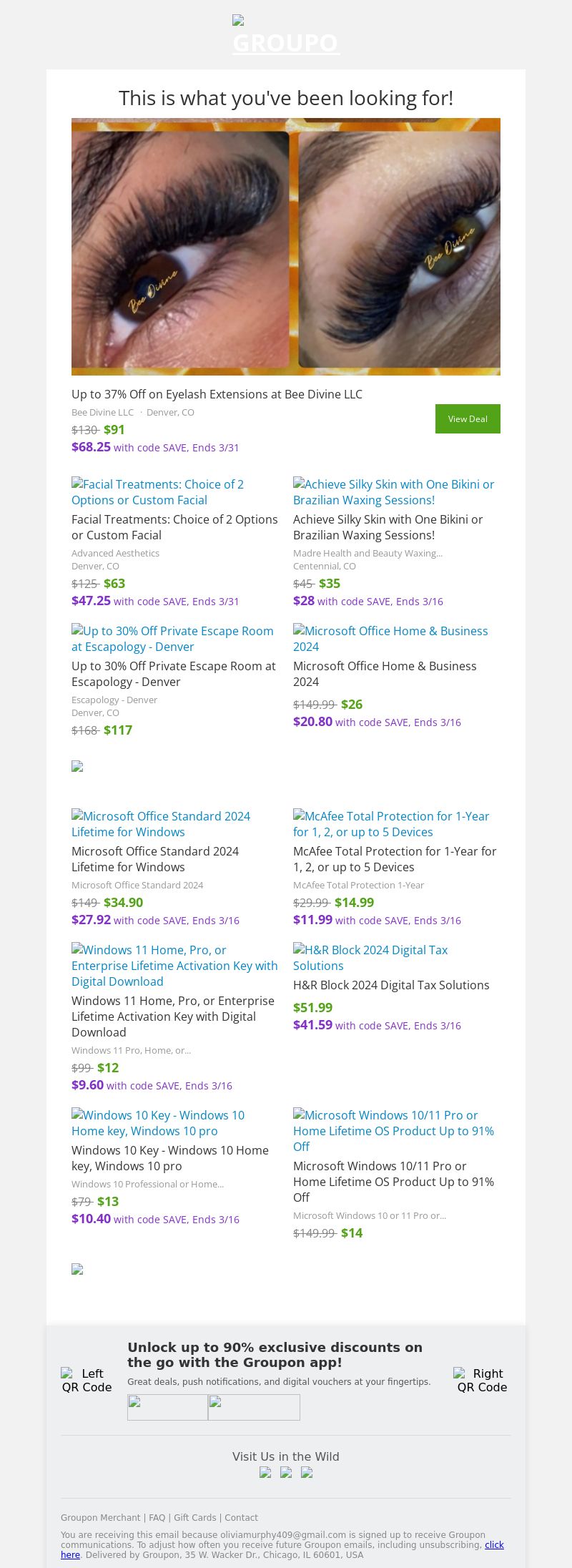572x1568 pixels.
Task: Open the FAQ footer link
Action: [x=157, y=1518]
